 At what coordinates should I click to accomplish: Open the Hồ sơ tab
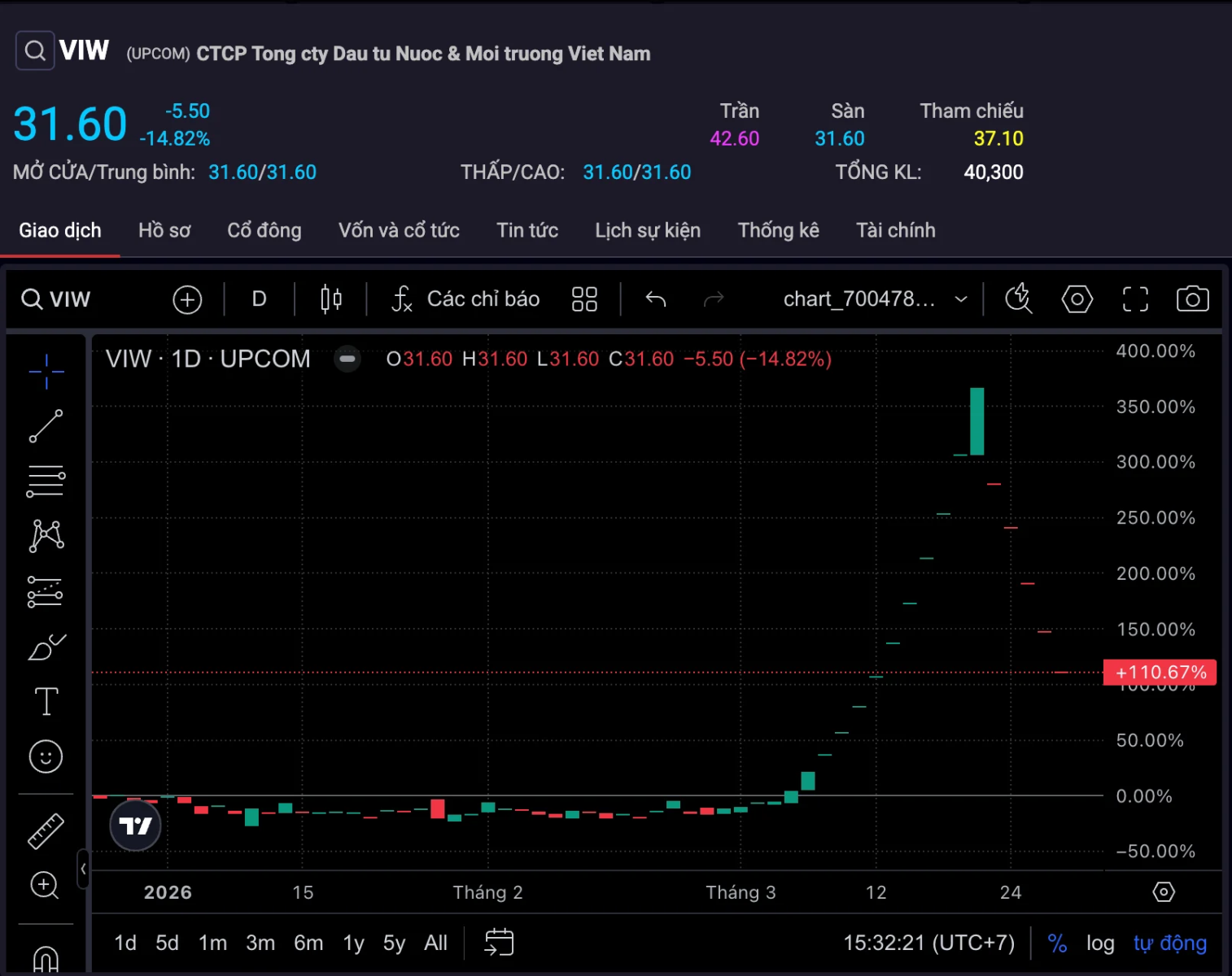[x=164, y=231]
